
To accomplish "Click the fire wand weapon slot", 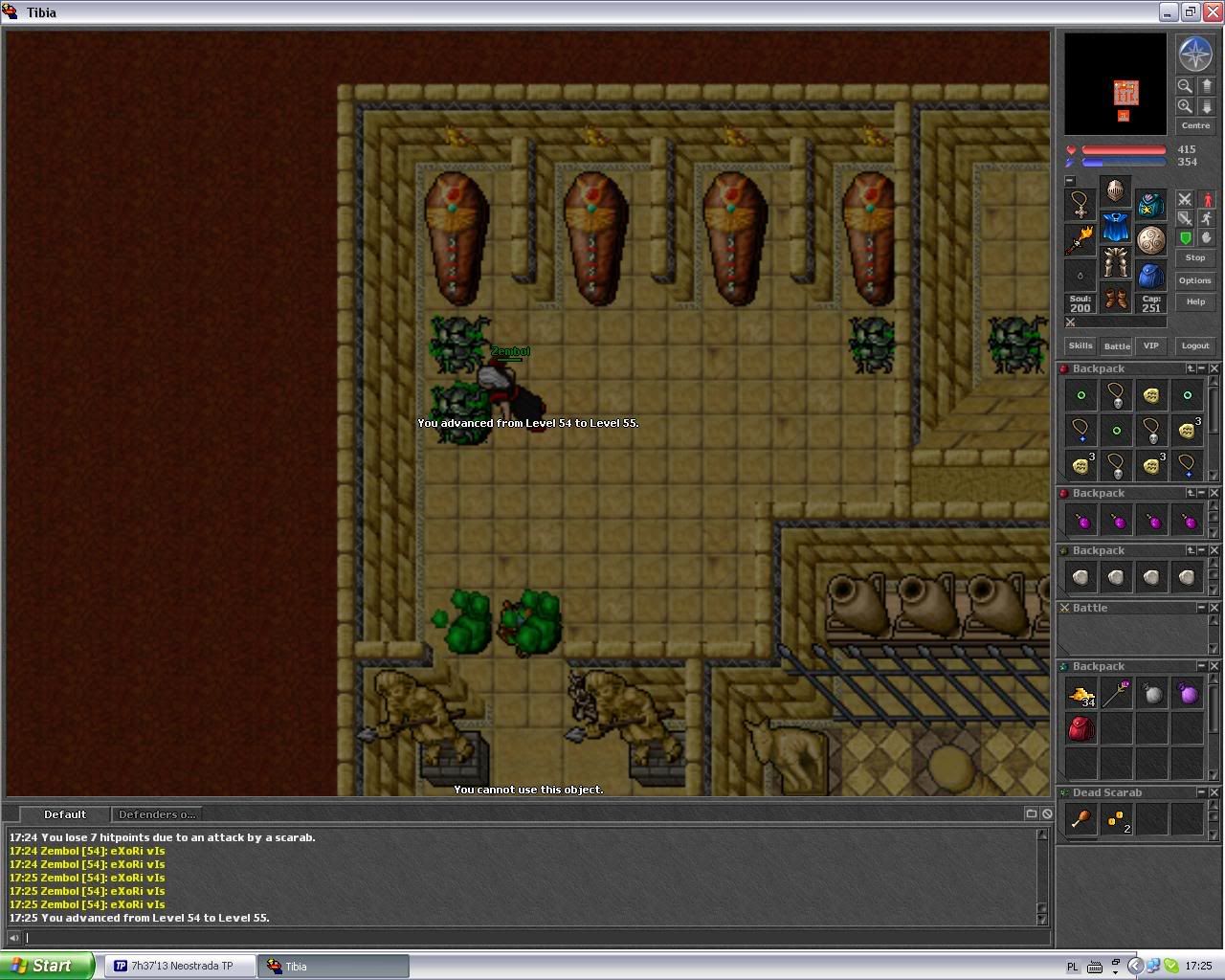I will pos(1080,240).
